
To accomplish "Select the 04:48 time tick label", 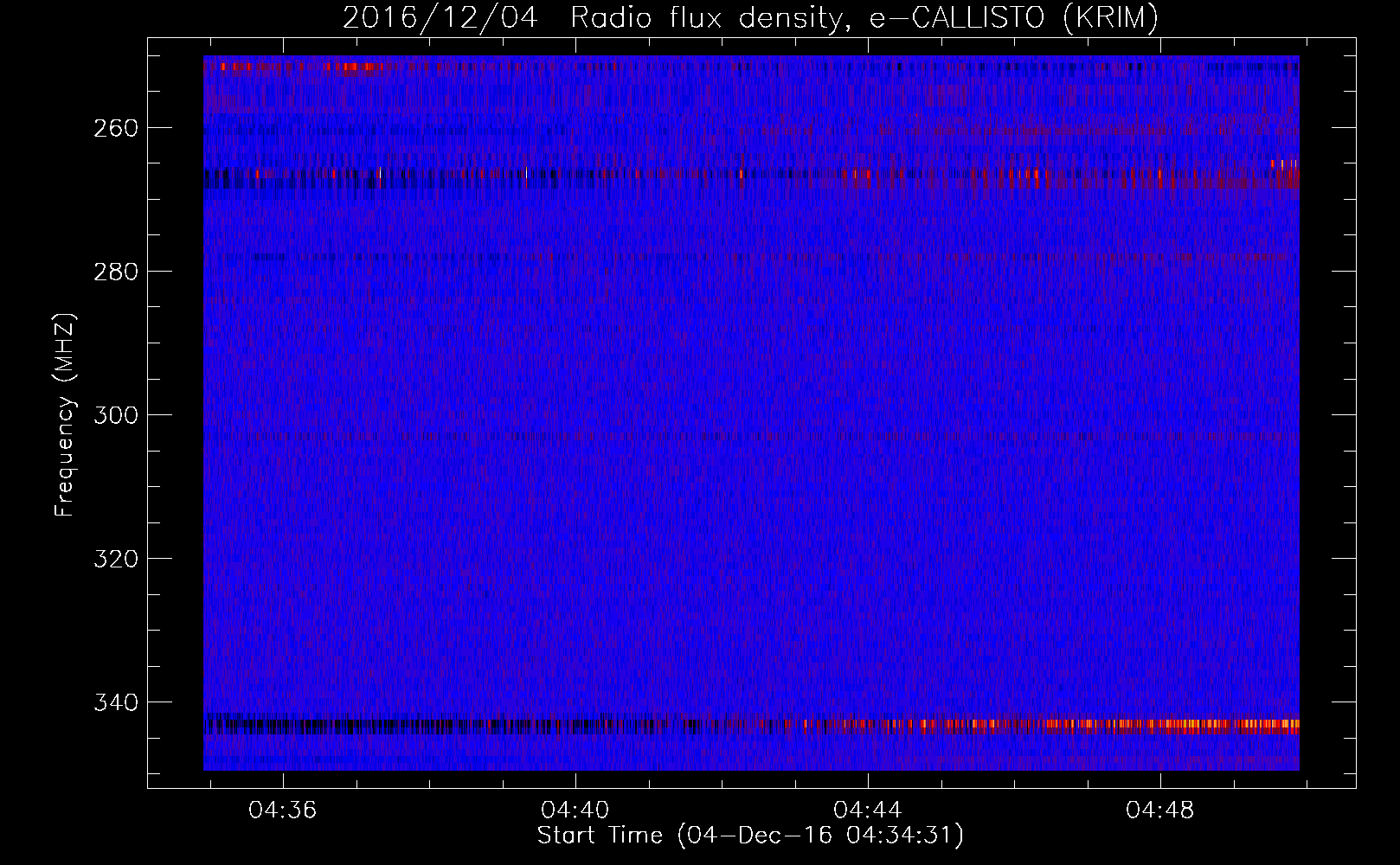I will pos(1160,811).
